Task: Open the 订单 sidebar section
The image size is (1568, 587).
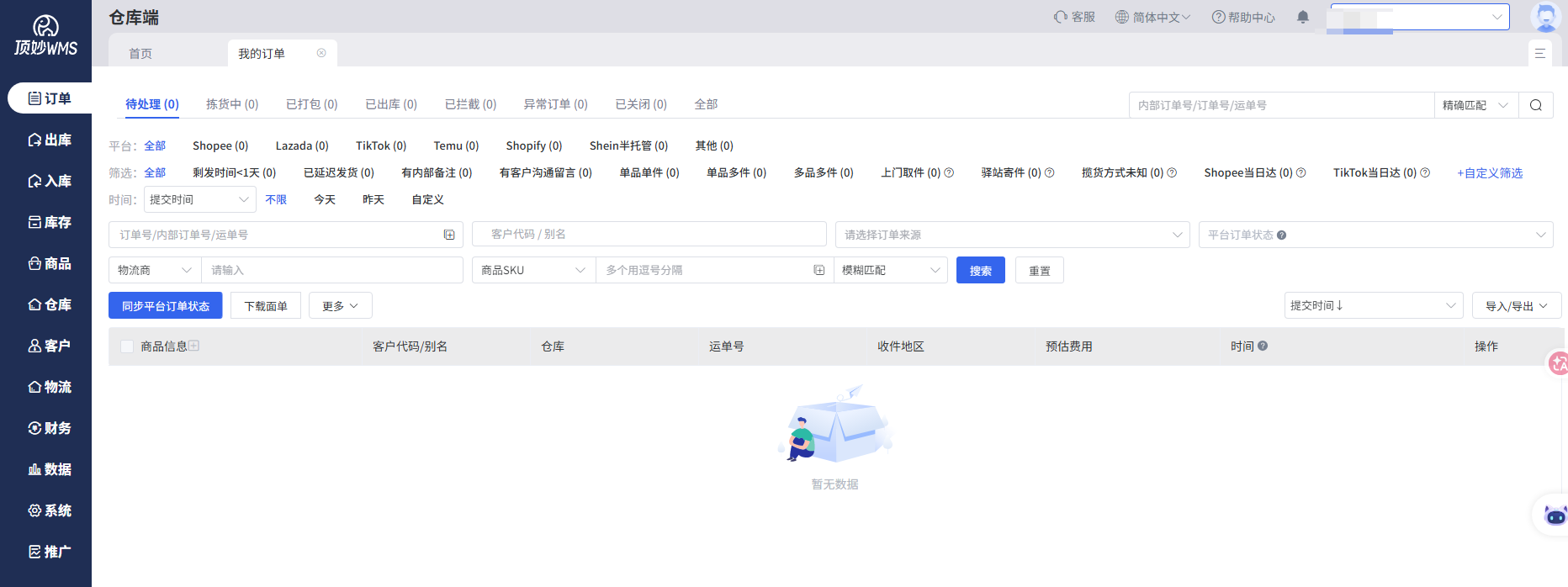Action: [49, 98]
